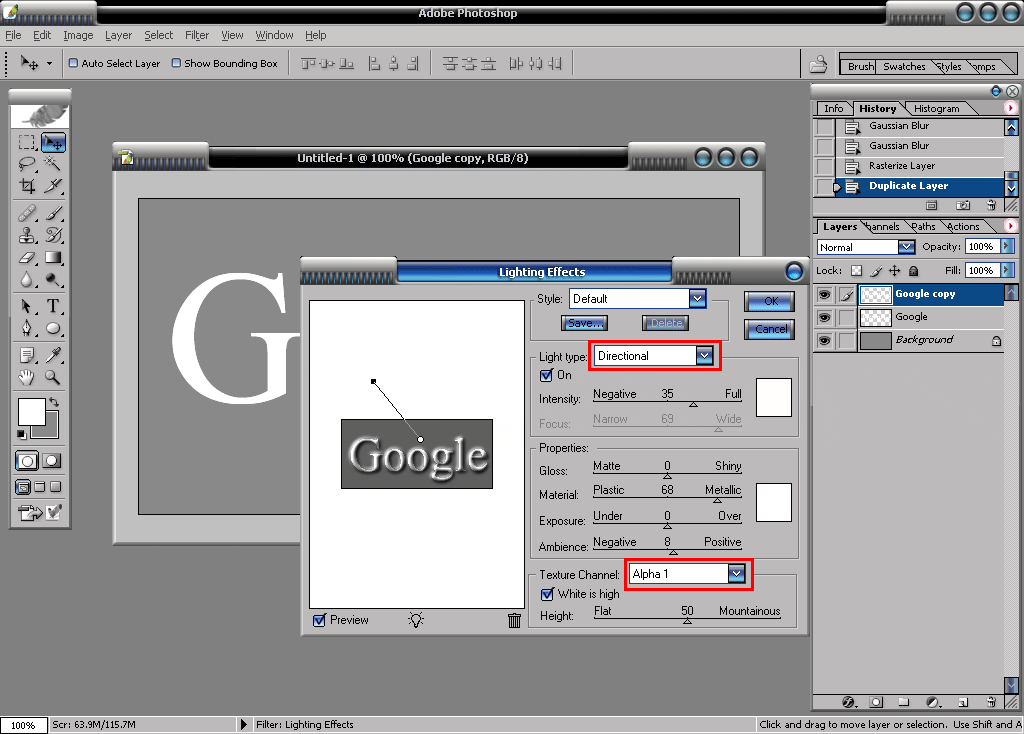Select the Eyedropper tool
Viewport: 1024px width, 734px height.
click(53, 355)
